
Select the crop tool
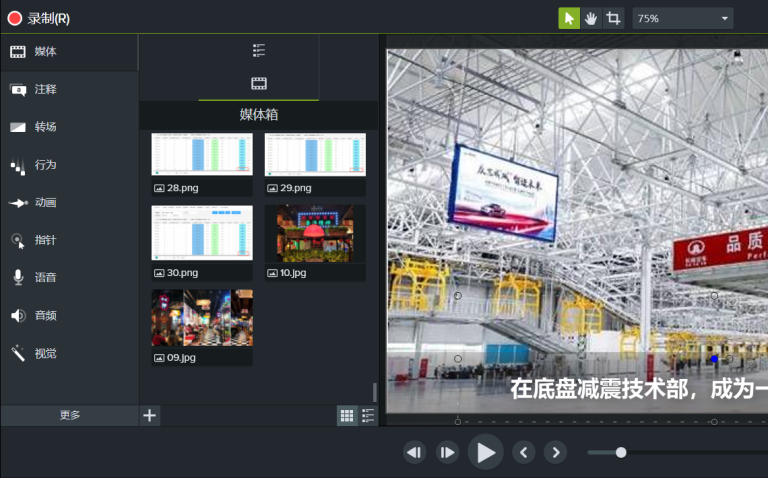(x=613, y=18)
